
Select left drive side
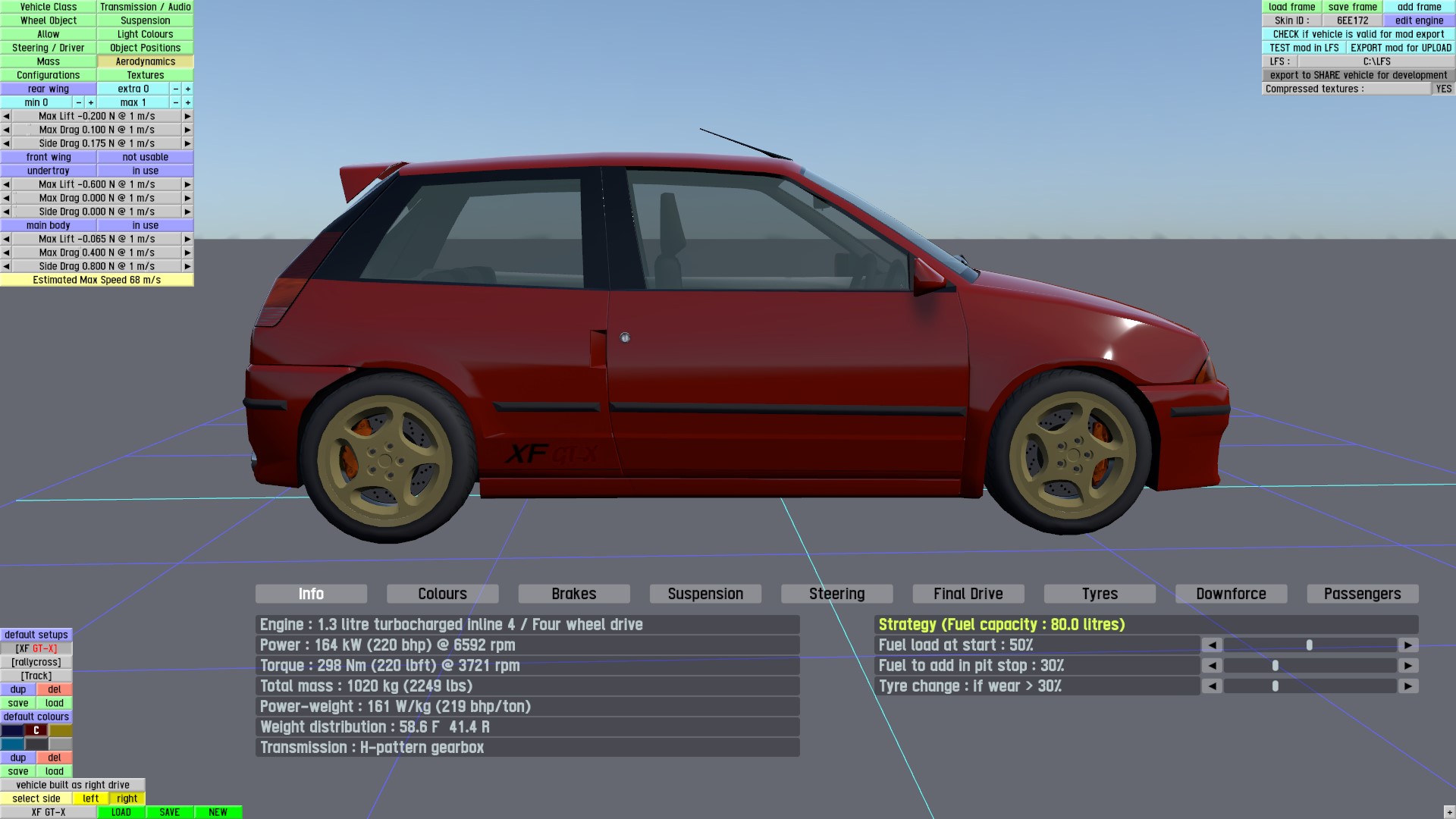tap(91, 799)
